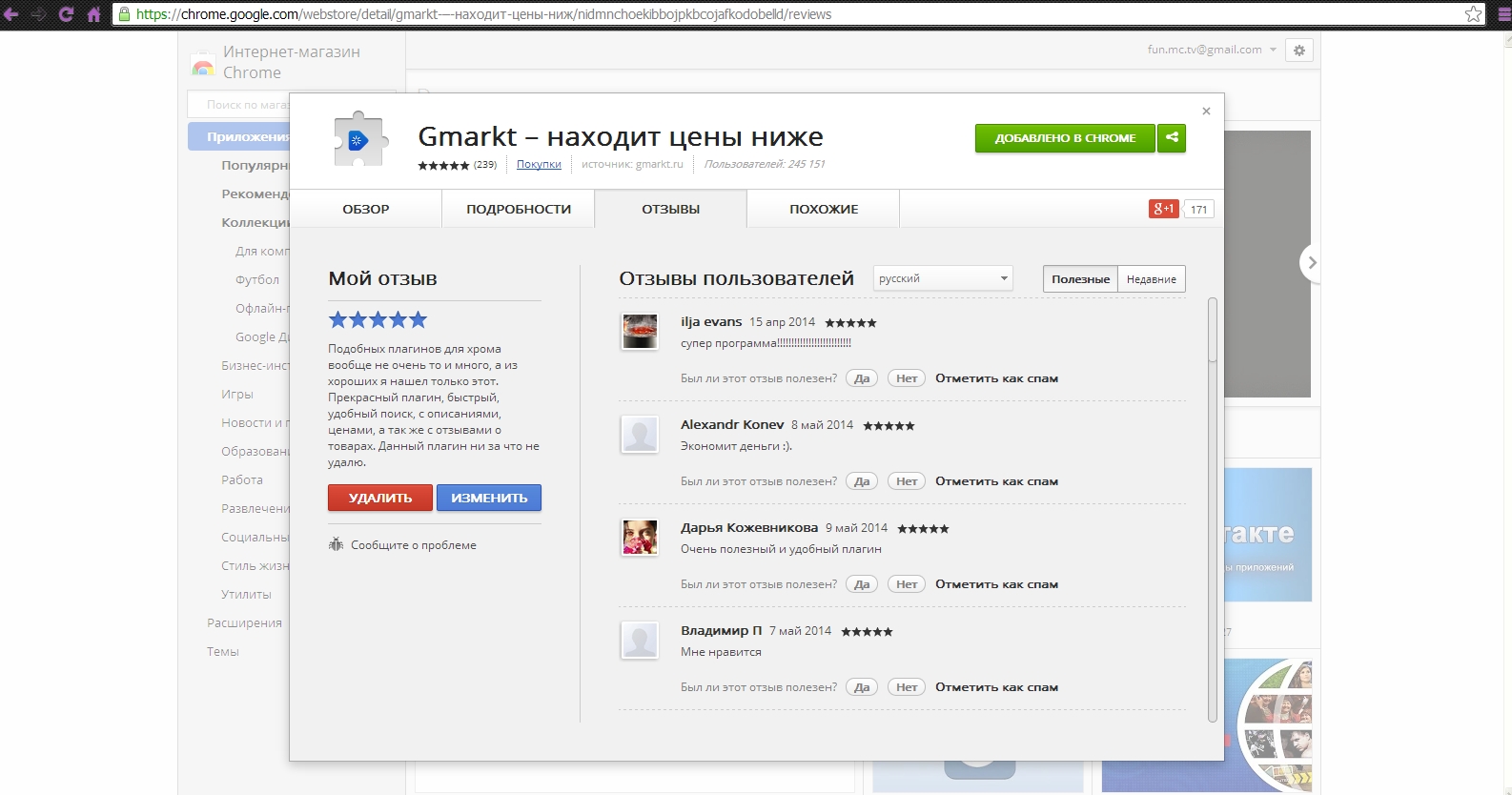Screen dimensions: 1512x795
Task: Open the ПОХОЖИЕ tab
Action: click(824, 209)
